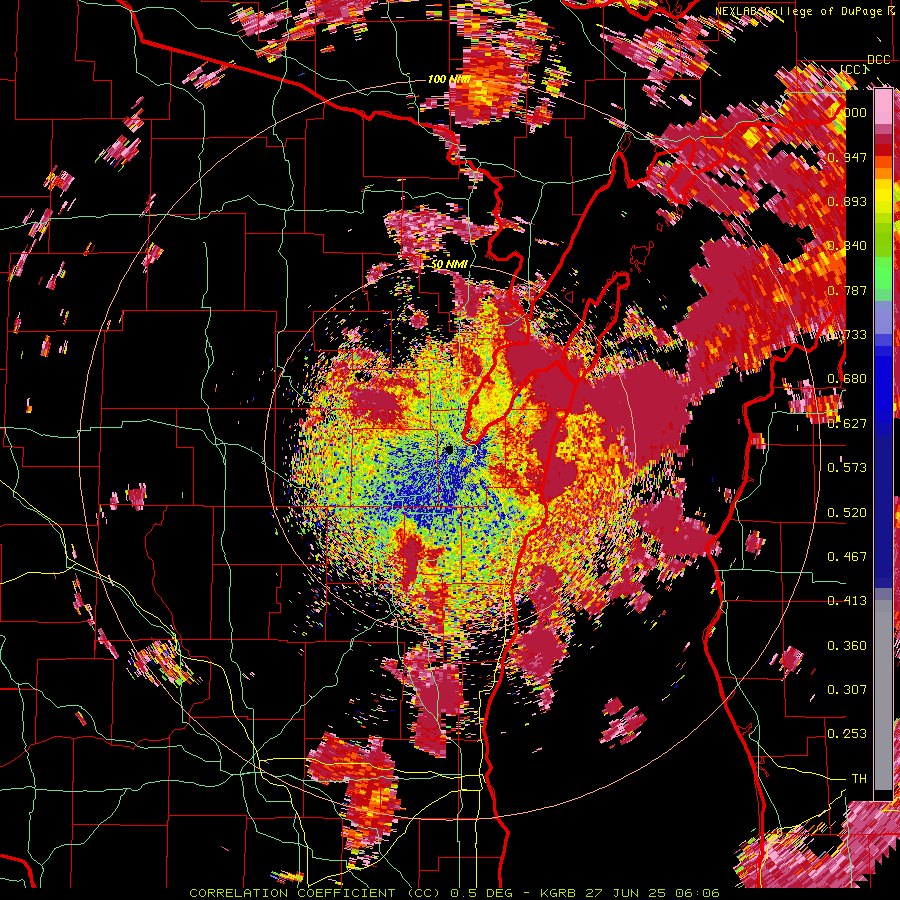Click the DCC label above the color scale
This screenshot has width=900, height=900.
[878, 60]
